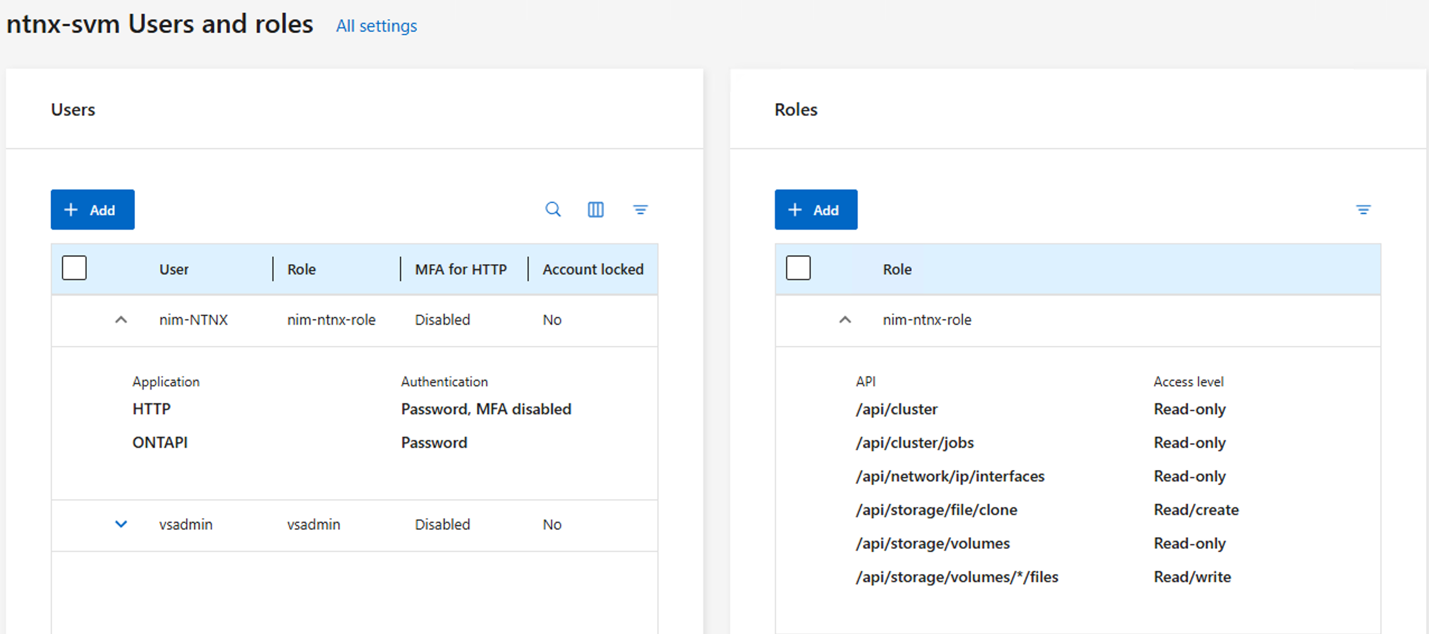This screenshot has width=1429, height=634.
Task: Add a new user with Add button
Action: click(93, 210)
